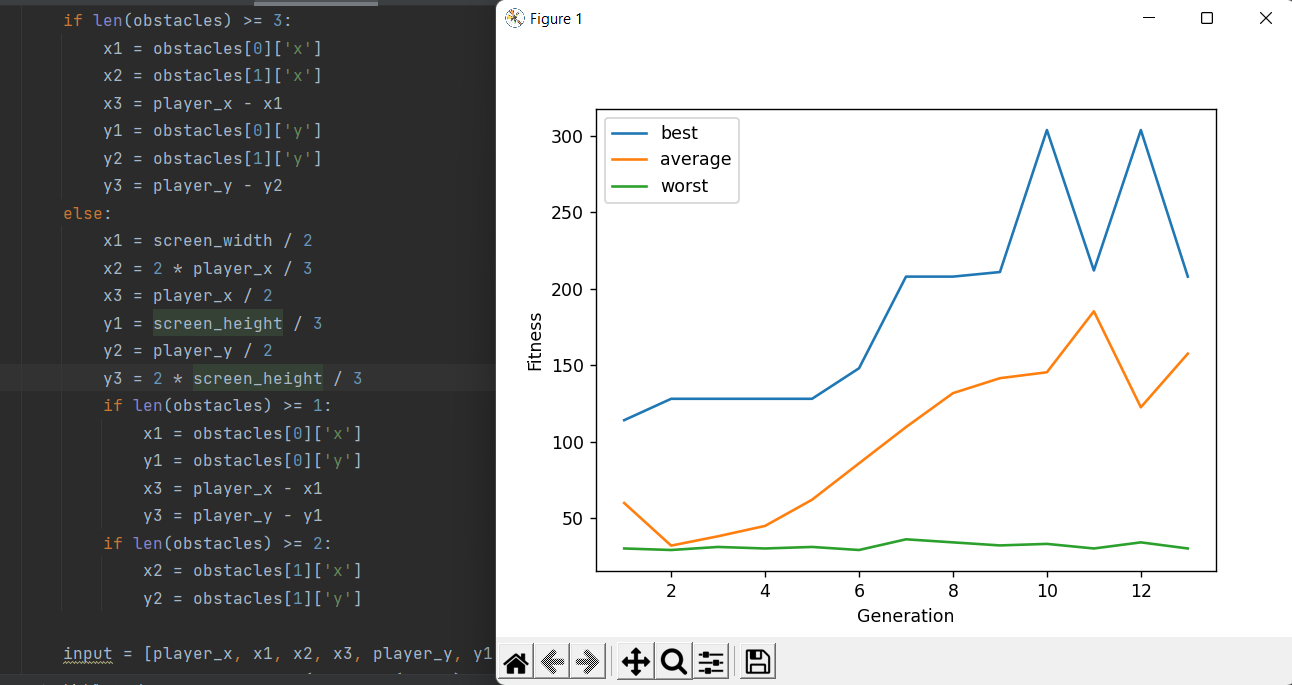Click the matplotlib logo in the title bar
The width and height of the screenshot is (1292, 685).
click(516, 17)
